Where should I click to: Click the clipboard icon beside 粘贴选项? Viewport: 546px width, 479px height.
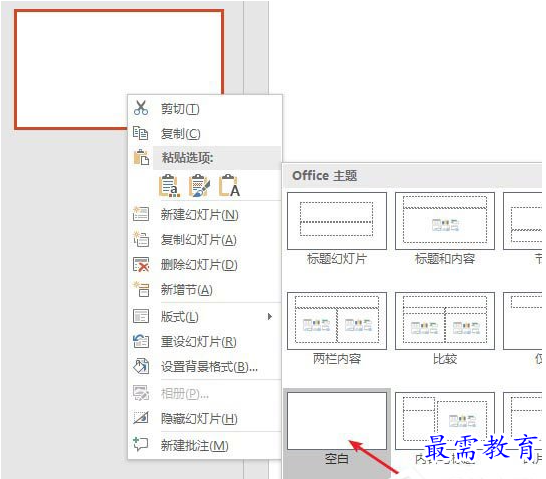tap(141, 157)
